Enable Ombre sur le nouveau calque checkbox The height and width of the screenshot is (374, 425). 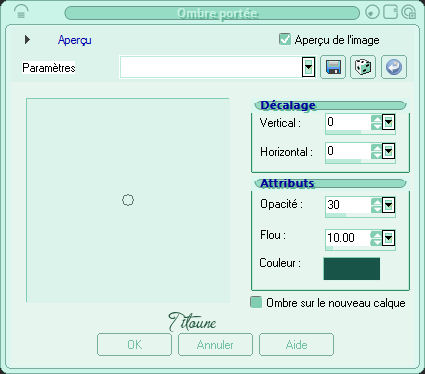coord(256,302)
